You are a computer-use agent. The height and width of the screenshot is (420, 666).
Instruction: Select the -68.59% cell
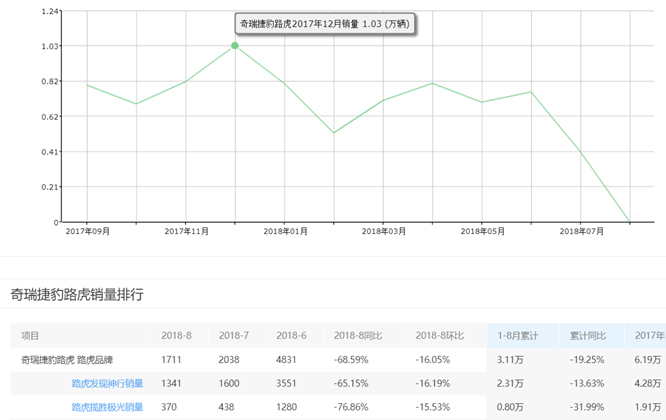tap(351, 360)
